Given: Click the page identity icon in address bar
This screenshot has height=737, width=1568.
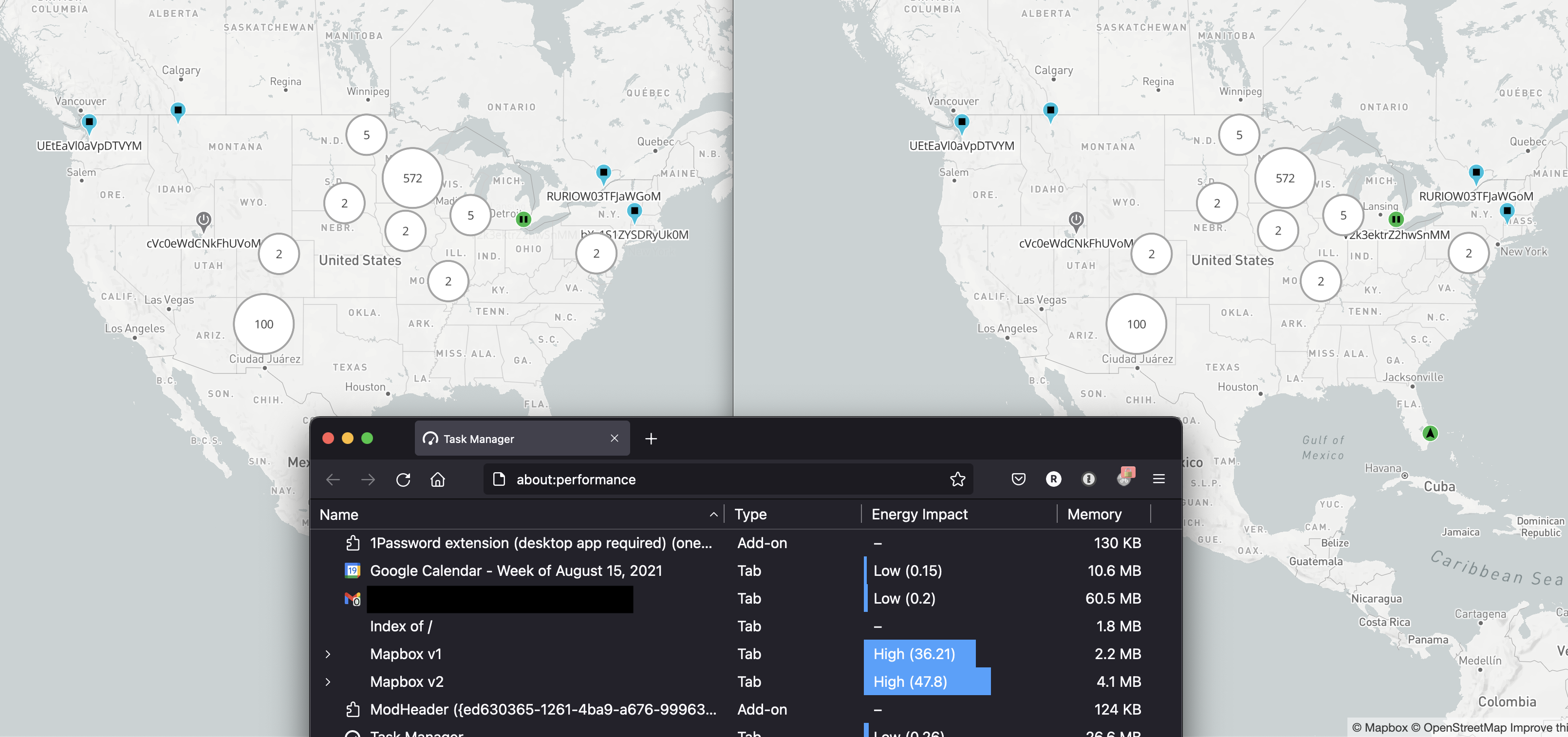Looking at the screenshot, I should (x=499, y=479).
